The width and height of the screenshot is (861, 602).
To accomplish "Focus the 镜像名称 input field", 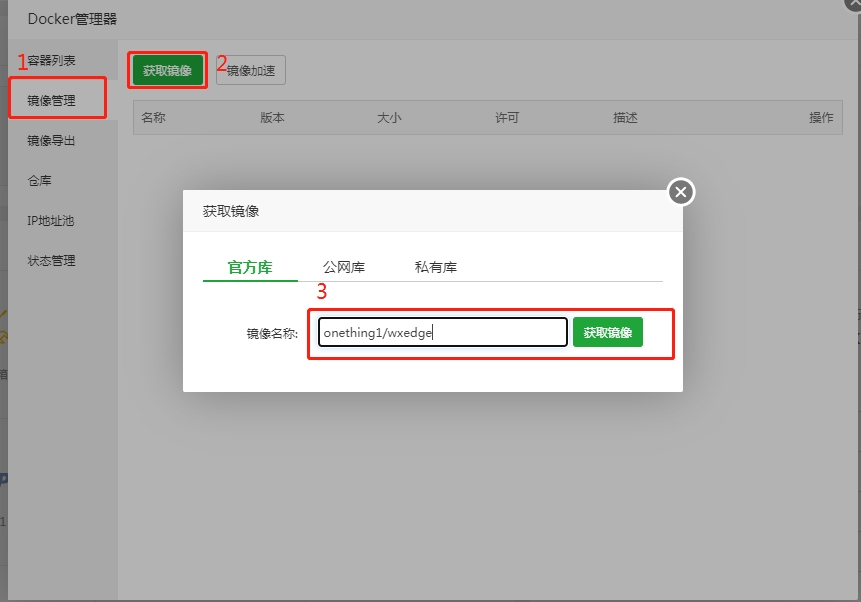I will coord(442,333).
